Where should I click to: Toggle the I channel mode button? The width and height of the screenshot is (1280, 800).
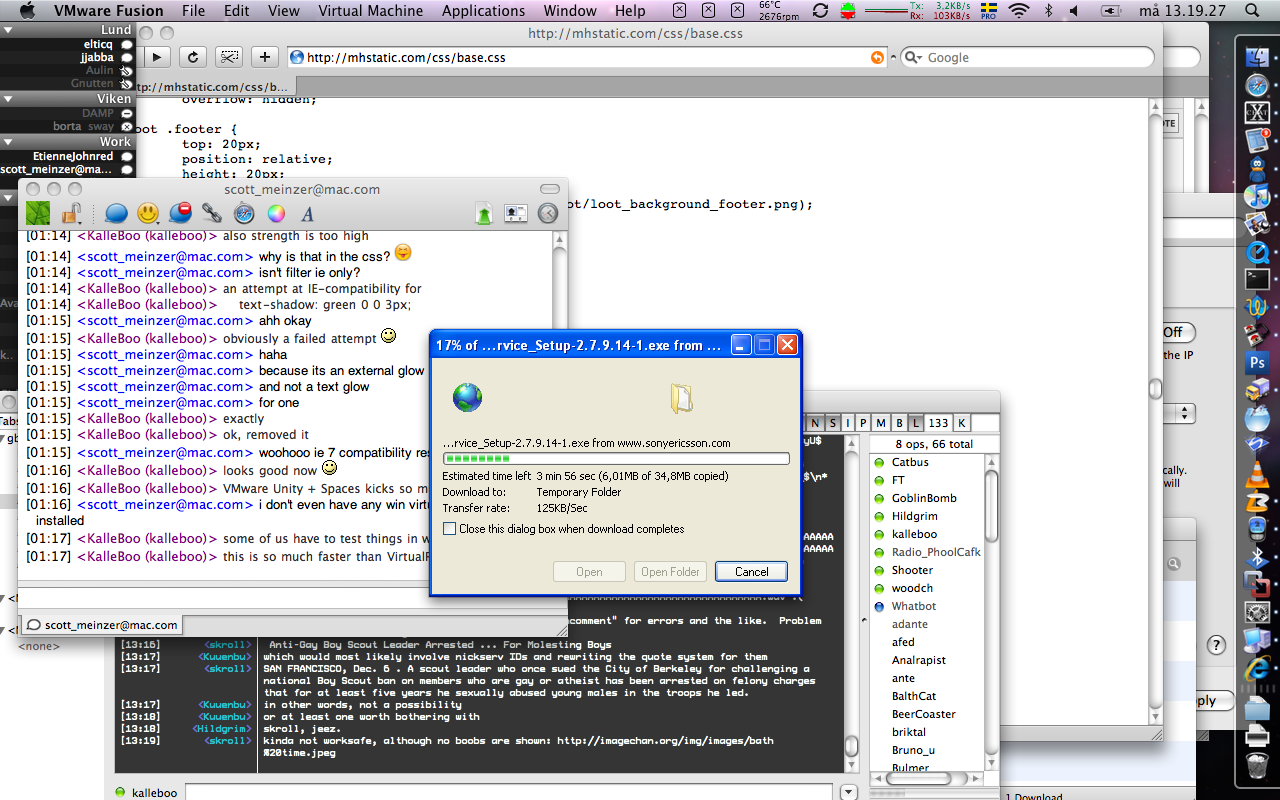coord(849,423)
